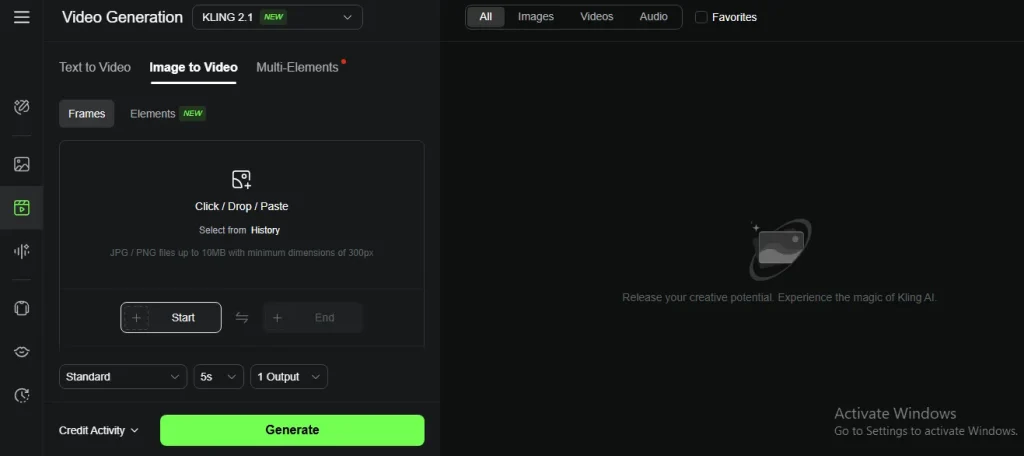Open the 5s duration dropdown
Viewport: 1024px width, 456px height.
[x=218, y=376]
